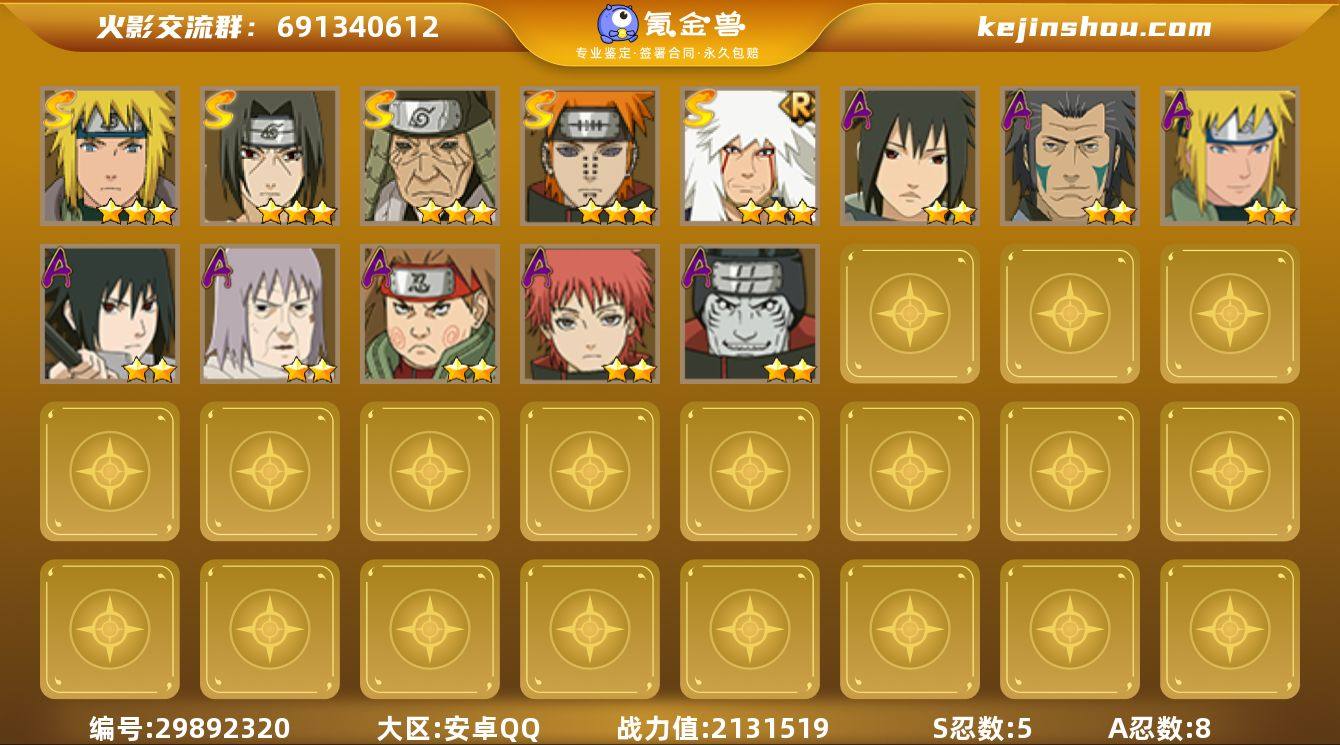Click the first empty slot after the Kisame card

[x=909, y=314]
